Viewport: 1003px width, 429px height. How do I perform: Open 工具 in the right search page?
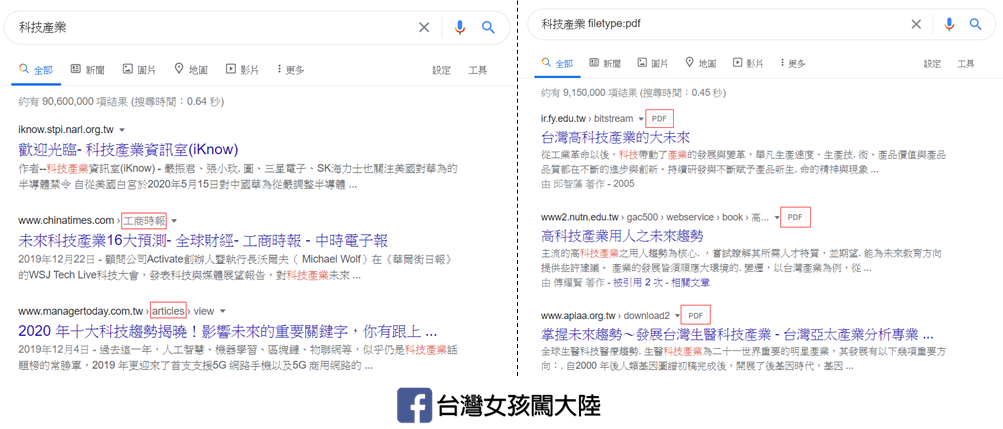point(965,63)
